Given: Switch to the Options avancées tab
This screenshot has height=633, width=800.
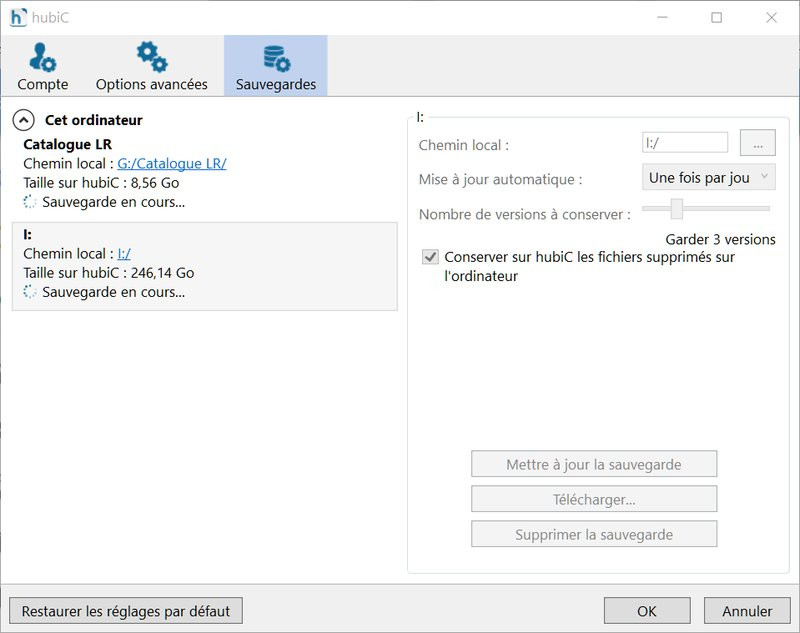Looking at the screenshot, I should point(152,66).
